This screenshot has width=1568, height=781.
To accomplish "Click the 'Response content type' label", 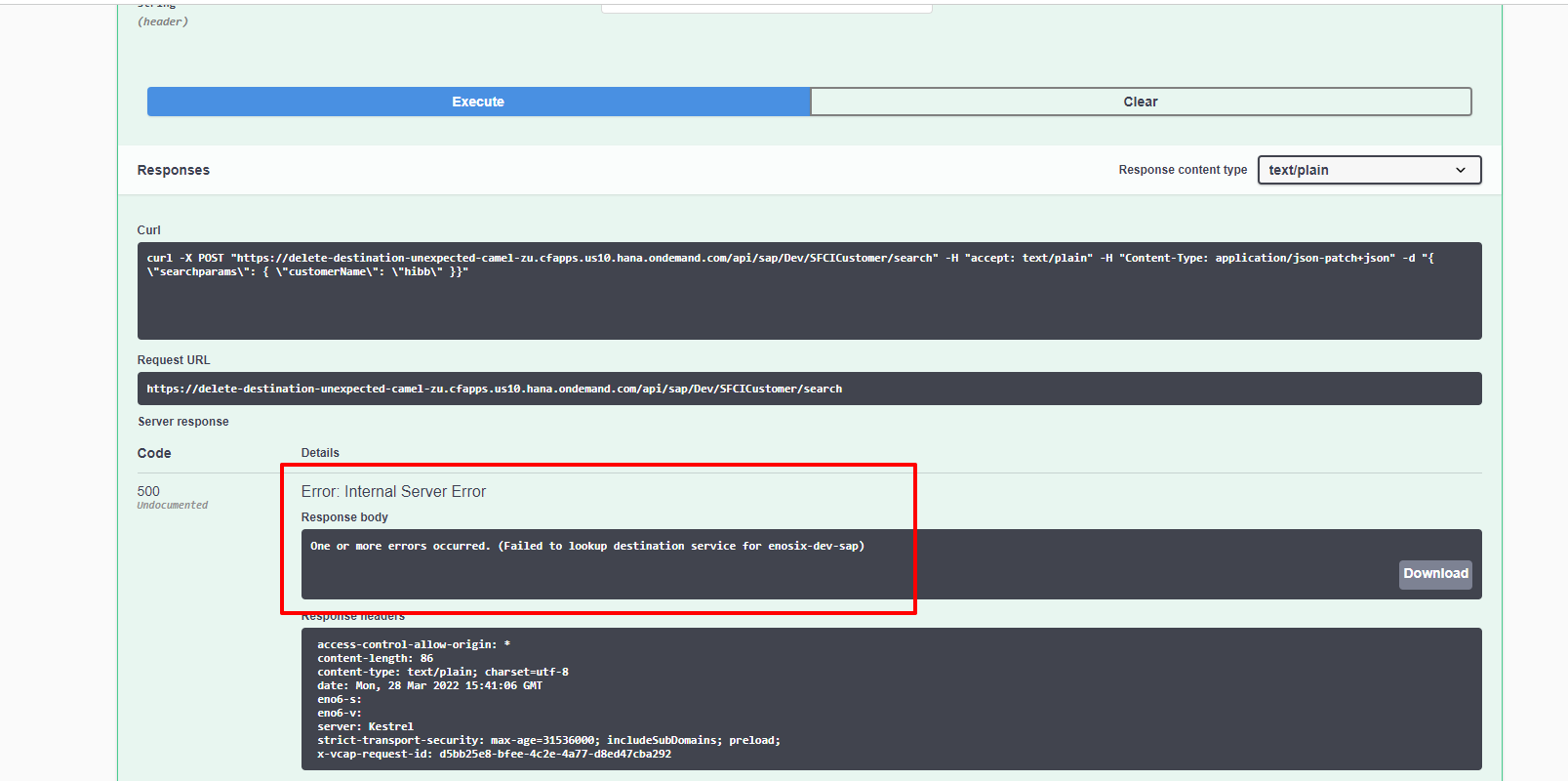I will (x=1183, y=170).
